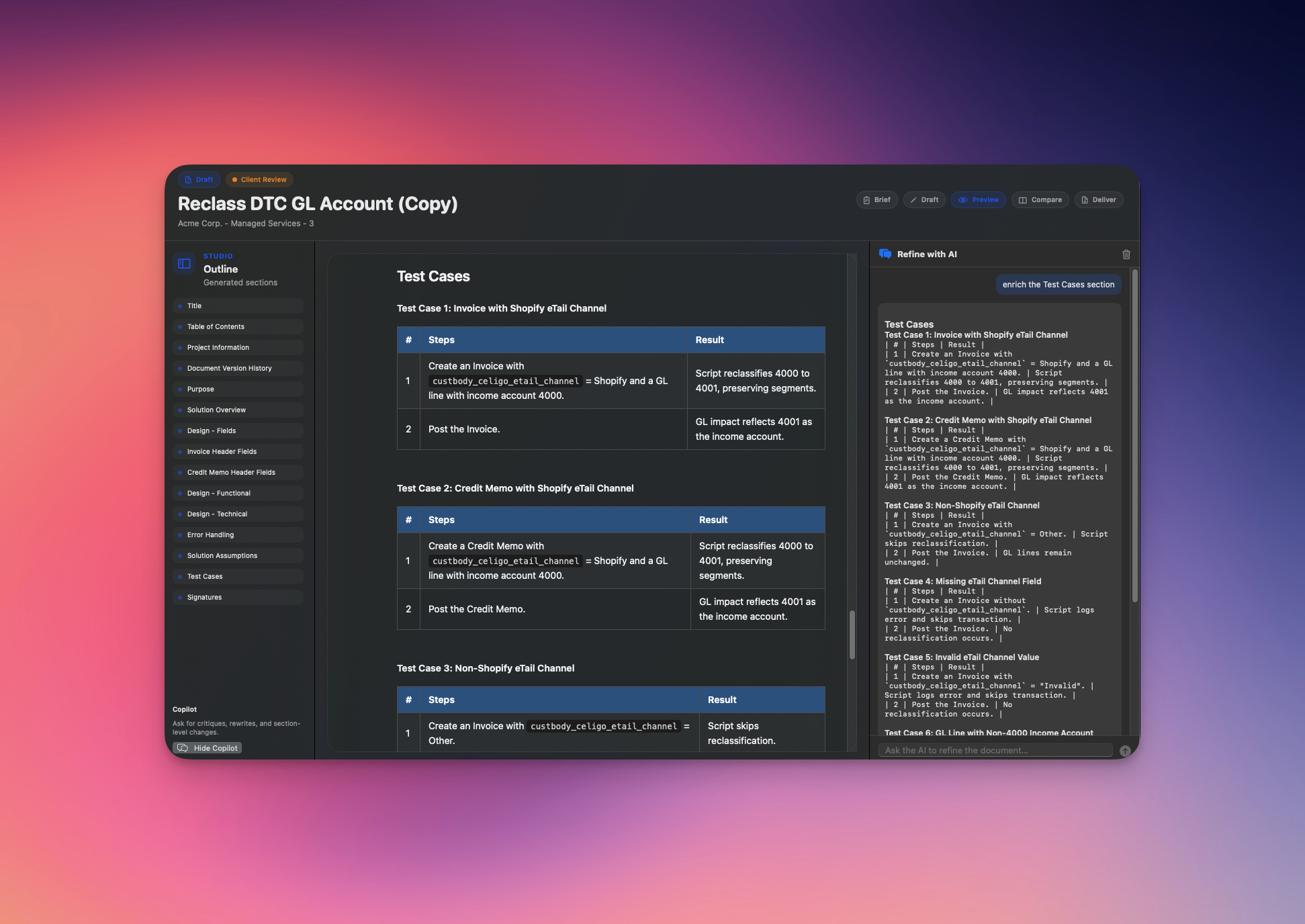Viewport: 1305px width, 924px height.
Task: Click the Refine with AI chat icon
Action: click(x=885, y=254)
